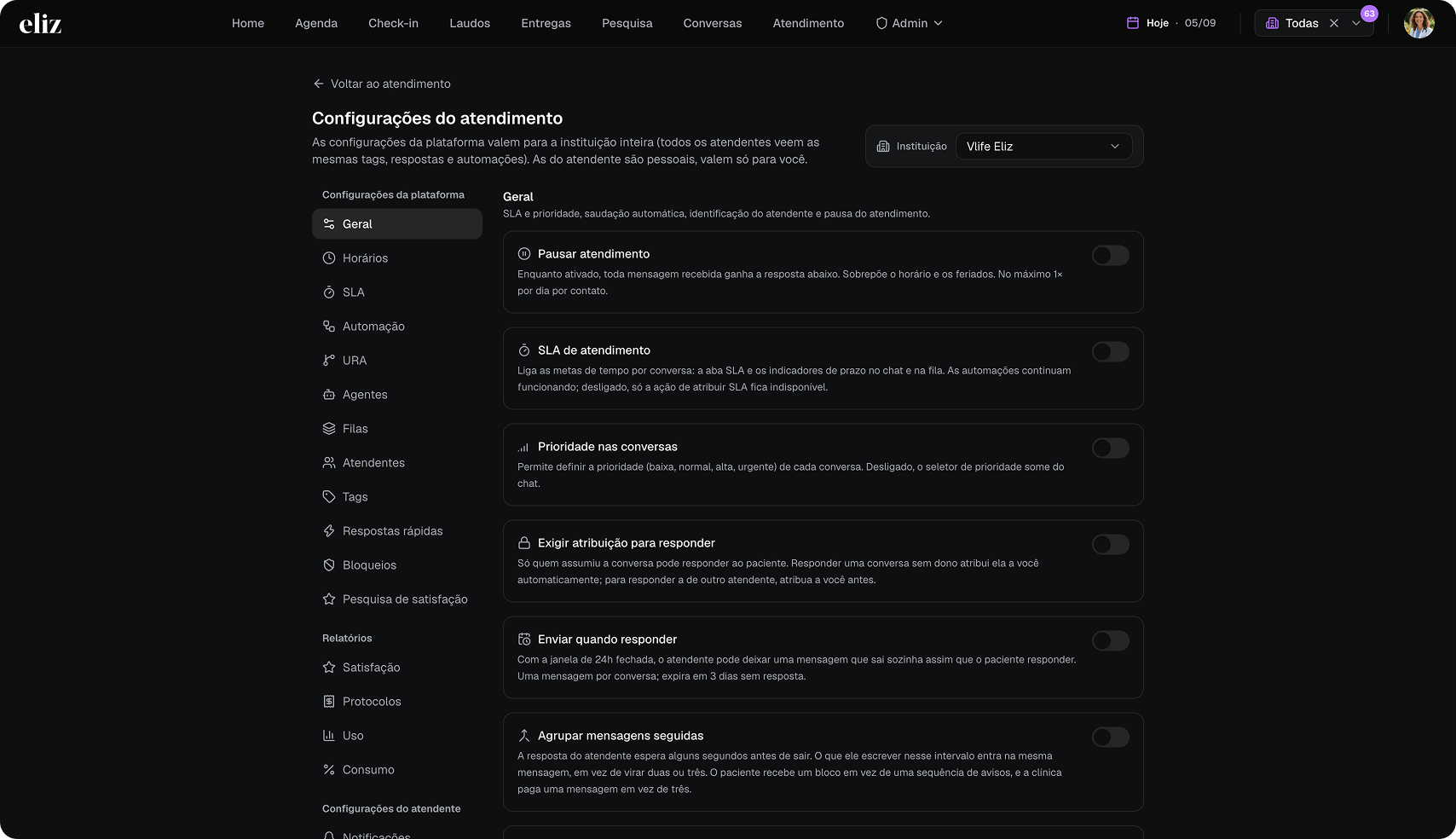The width and height of the screenshot is (1456, 839).
Task: Click the merge icon beside Agrupar mensagens seguidas
Action: [524, 736]
